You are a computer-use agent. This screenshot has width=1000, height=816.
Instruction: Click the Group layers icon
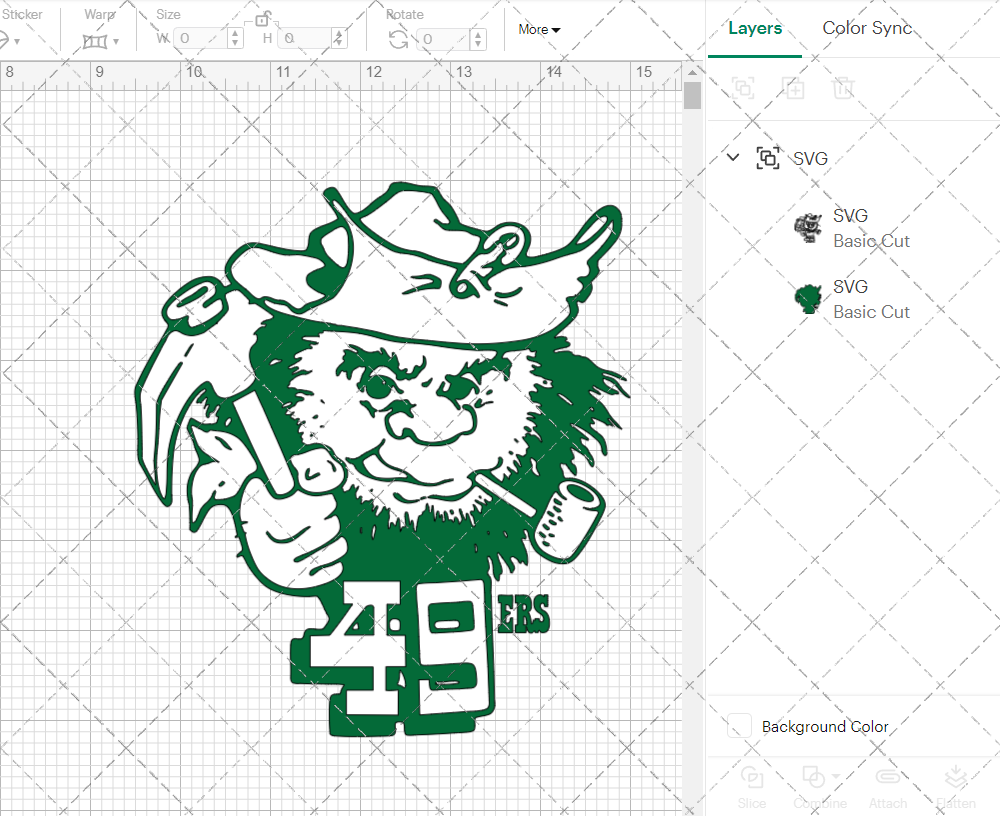coord(744,88)
